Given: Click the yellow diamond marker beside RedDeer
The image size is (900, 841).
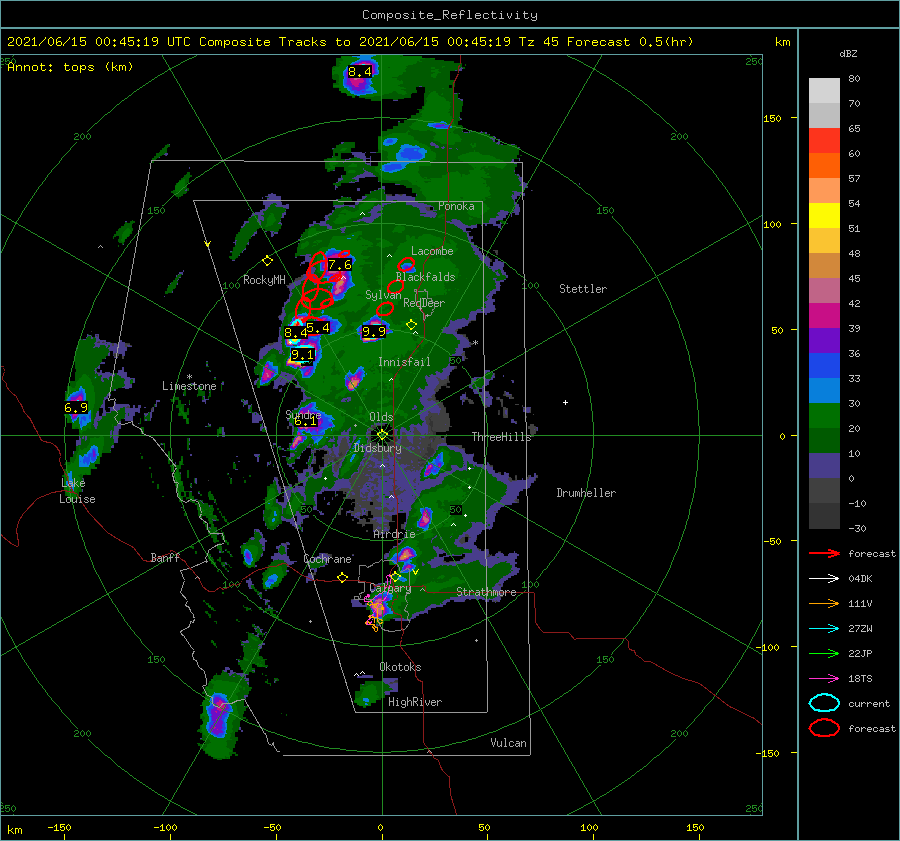Looking at the screenshot, I should coord(411,325).
